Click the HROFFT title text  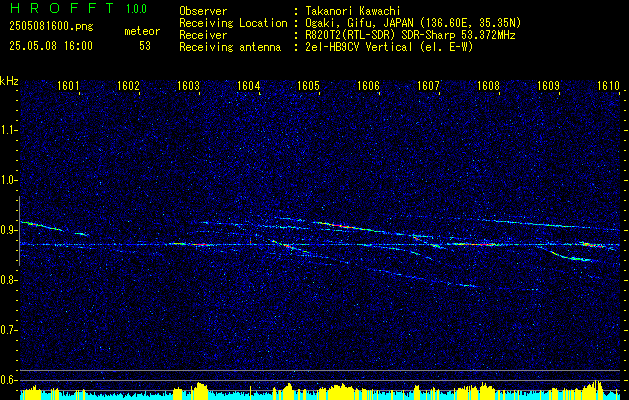coord(61,8)
